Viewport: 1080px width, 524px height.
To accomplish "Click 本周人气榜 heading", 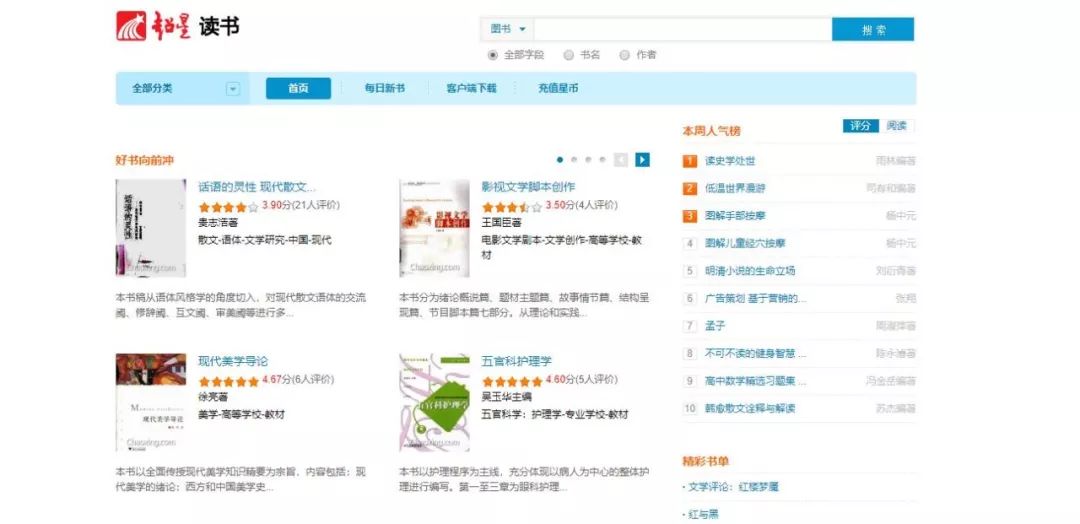I will [x=712, y=131].
